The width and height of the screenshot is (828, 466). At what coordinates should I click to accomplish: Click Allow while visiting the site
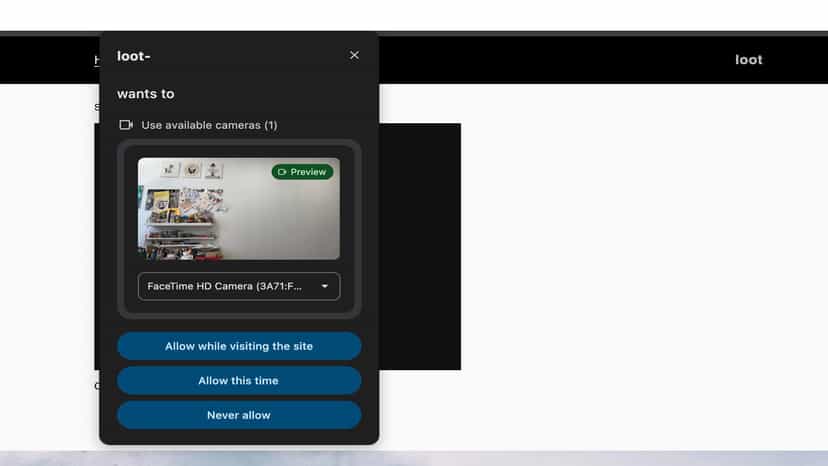click(x=239, y=346)
